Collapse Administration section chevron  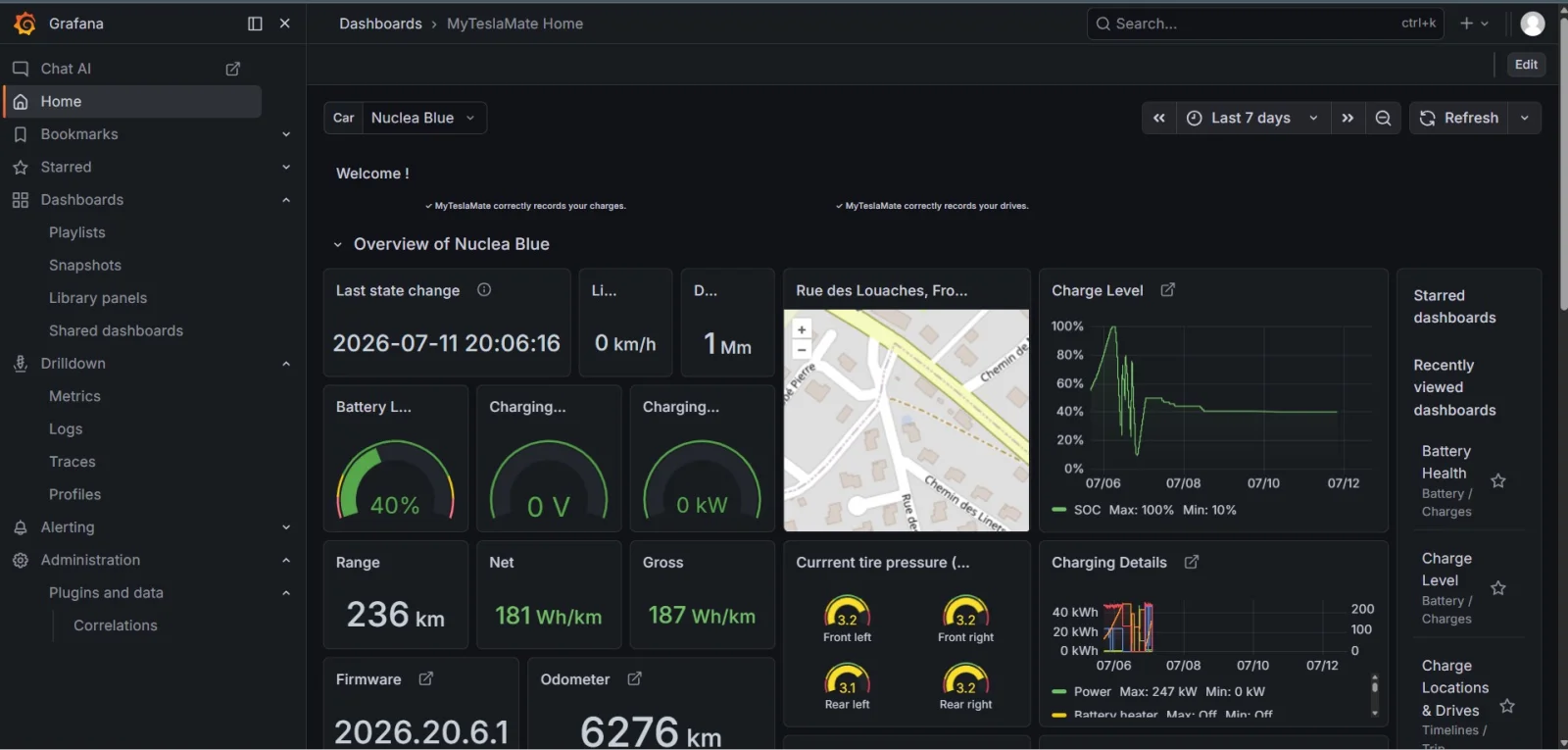tap(286, 560)
